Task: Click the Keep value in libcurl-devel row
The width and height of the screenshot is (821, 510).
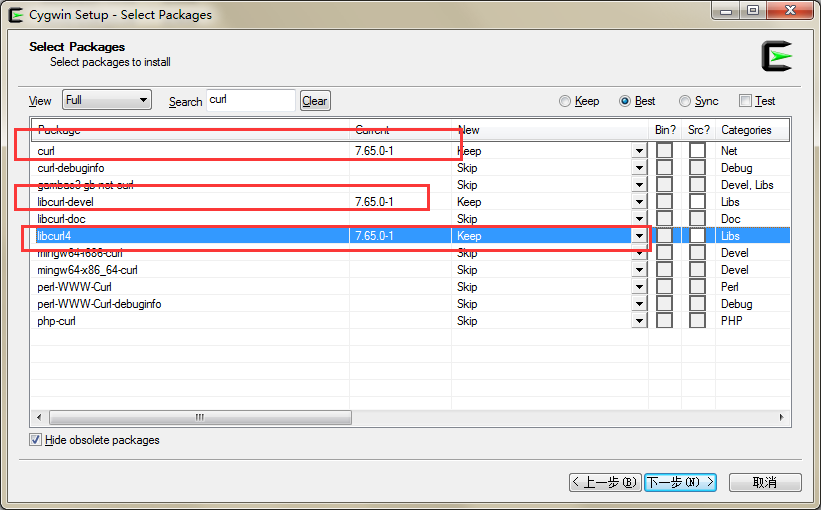Action: coord(469,202)
